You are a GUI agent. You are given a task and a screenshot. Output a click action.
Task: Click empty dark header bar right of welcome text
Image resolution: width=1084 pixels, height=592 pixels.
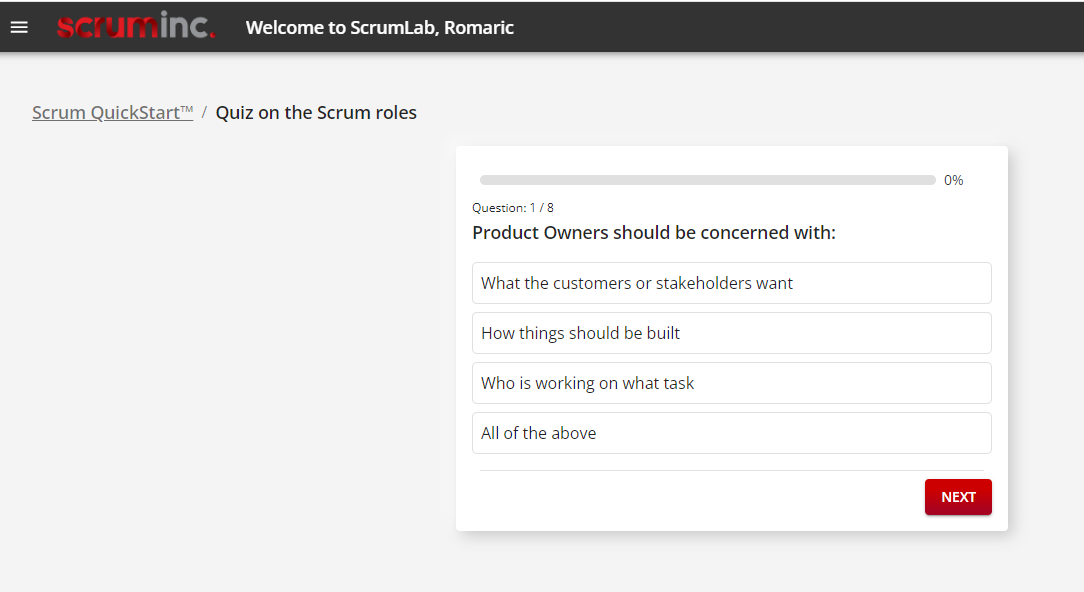(x=795, y=27)
